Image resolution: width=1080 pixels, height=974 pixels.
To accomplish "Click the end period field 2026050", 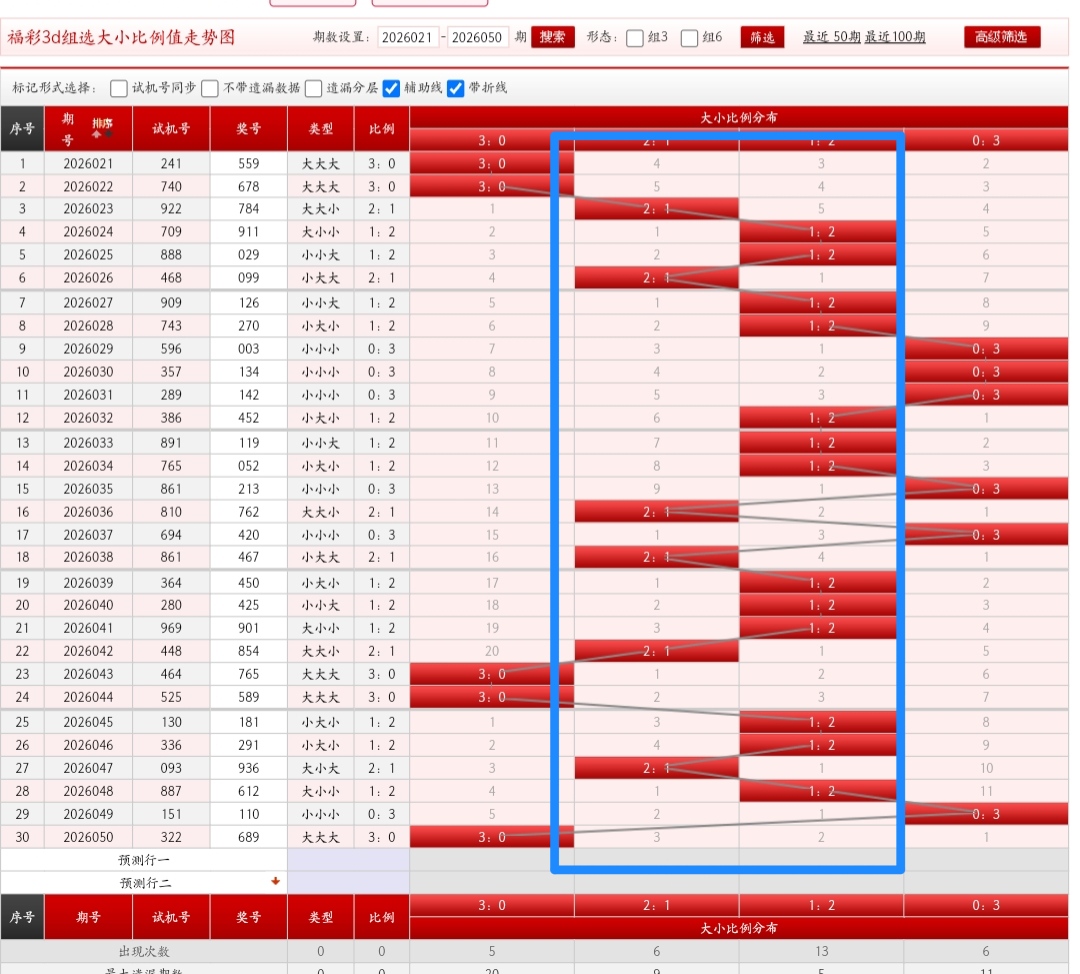I will 478,37.
